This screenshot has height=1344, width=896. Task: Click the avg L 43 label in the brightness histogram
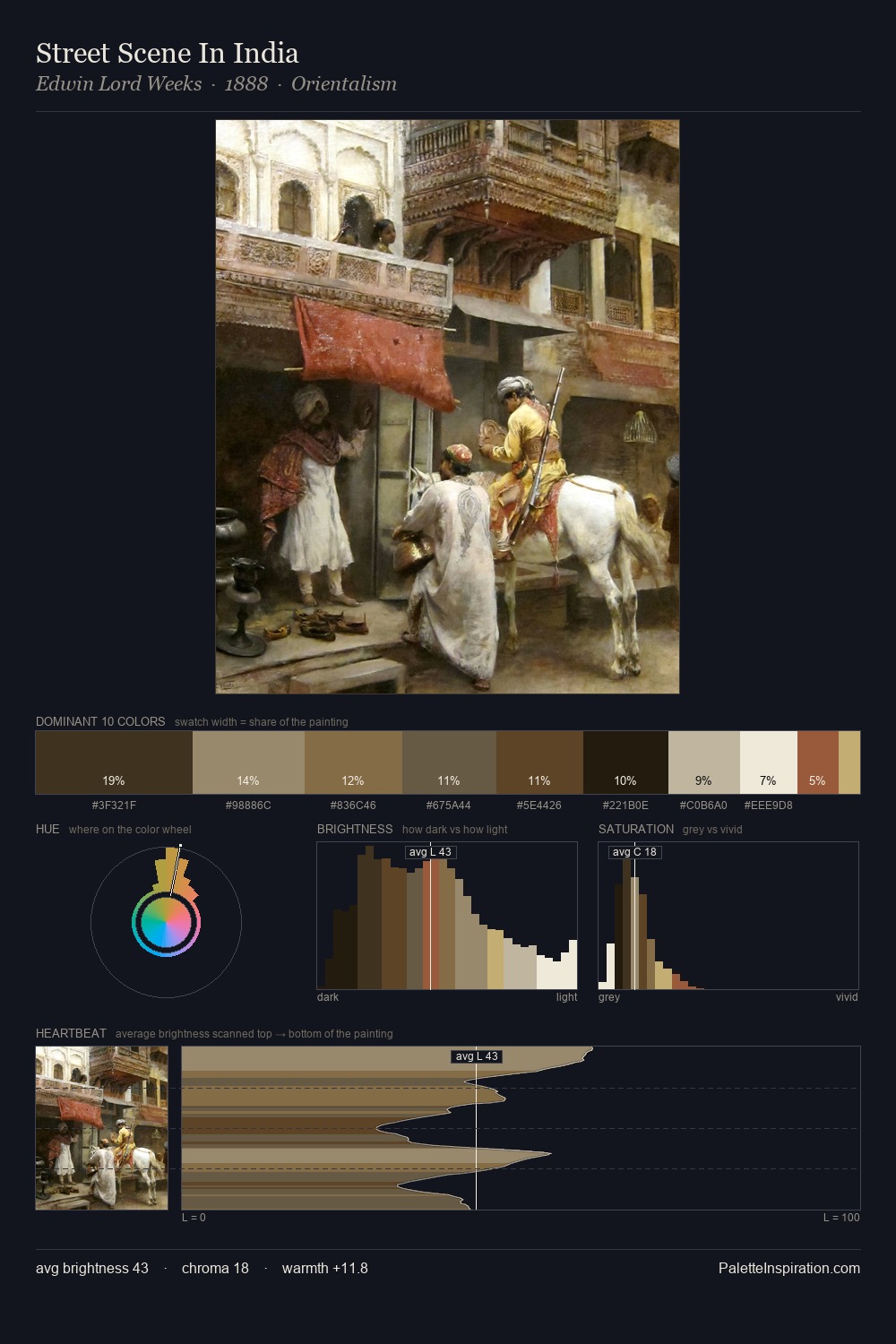coord(430,852)
